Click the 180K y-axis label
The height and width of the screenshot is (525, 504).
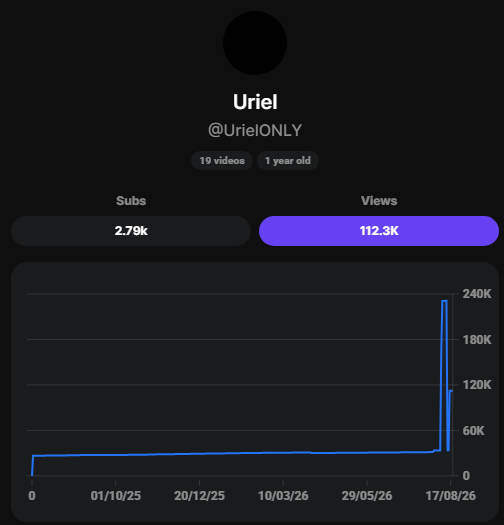(477, 340)
